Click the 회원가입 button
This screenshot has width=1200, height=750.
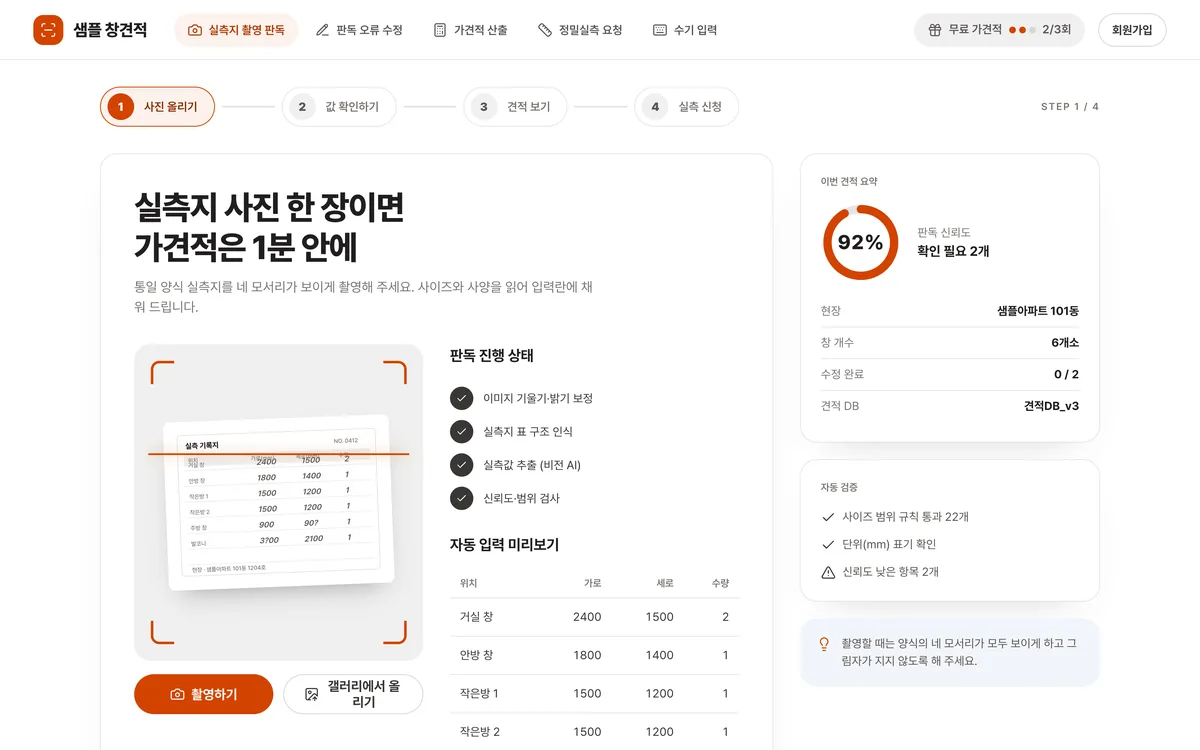coord(1132,30)
